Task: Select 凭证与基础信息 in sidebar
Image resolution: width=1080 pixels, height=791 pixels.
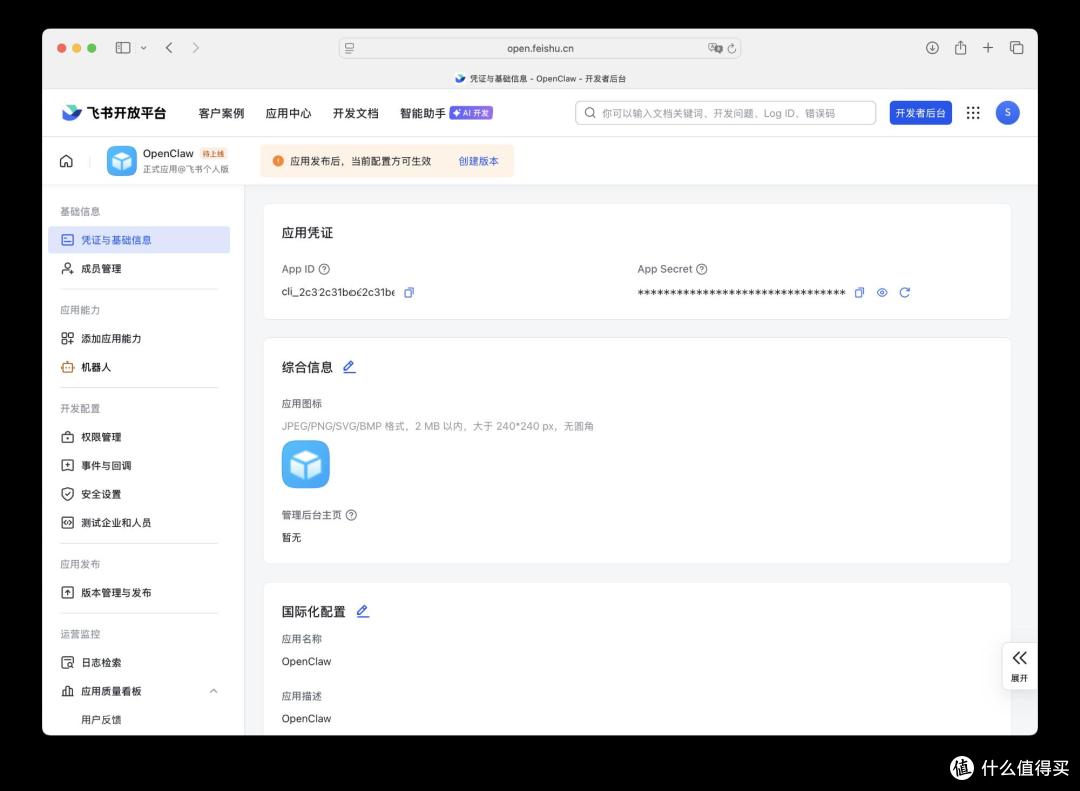Action: [139, 240]
